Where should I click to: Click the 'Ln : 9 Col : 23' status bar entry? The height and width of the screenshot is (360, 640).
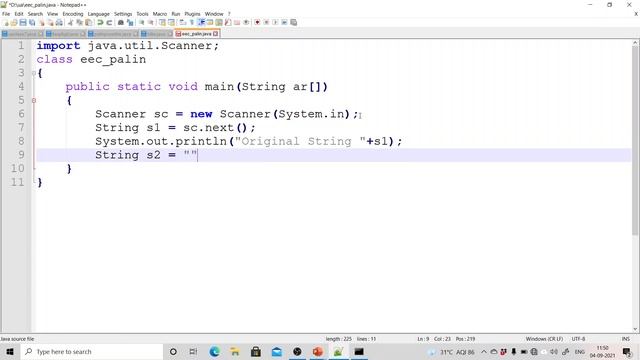435,339
